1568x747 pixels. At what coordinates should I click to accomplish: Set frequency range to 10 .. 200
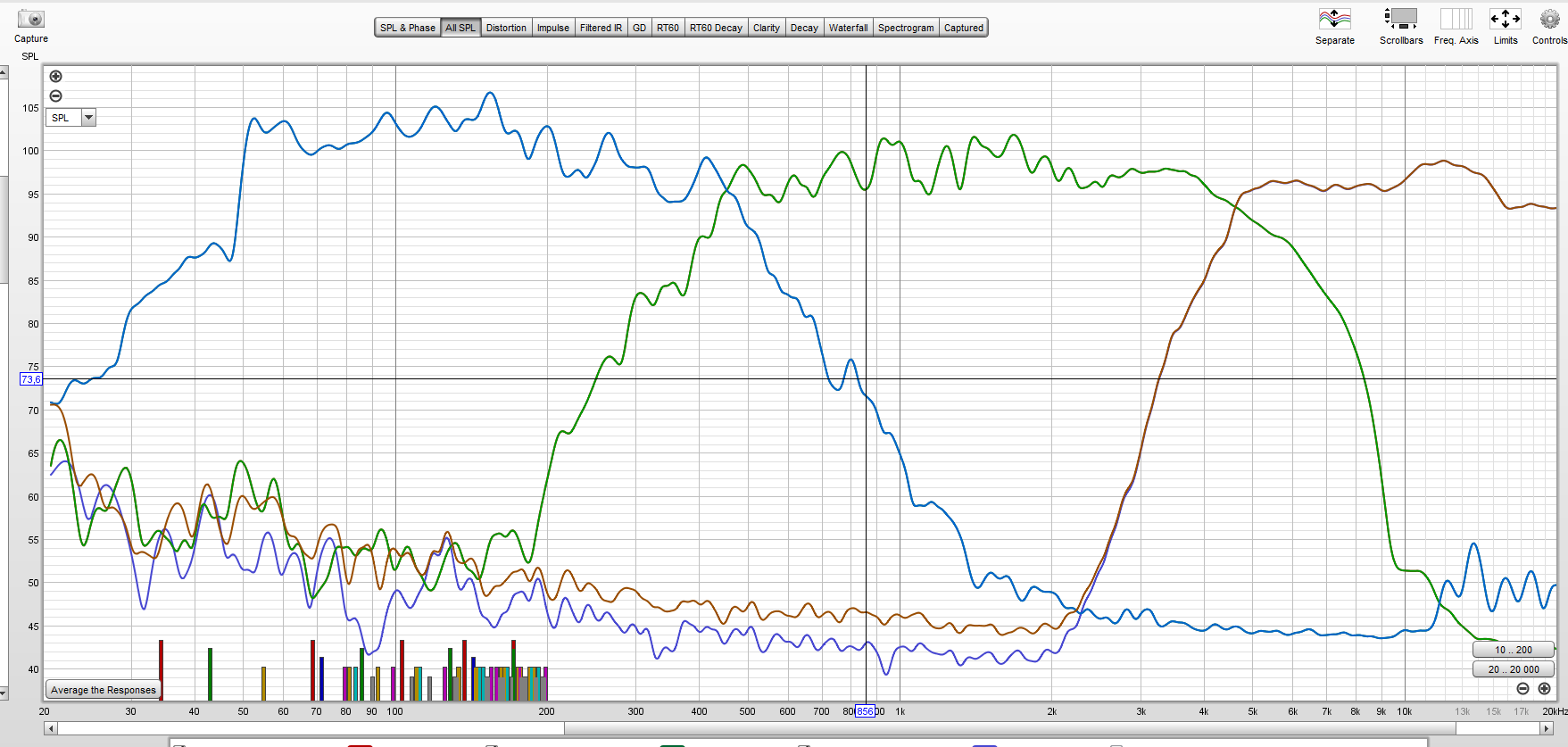[1513, 650]
